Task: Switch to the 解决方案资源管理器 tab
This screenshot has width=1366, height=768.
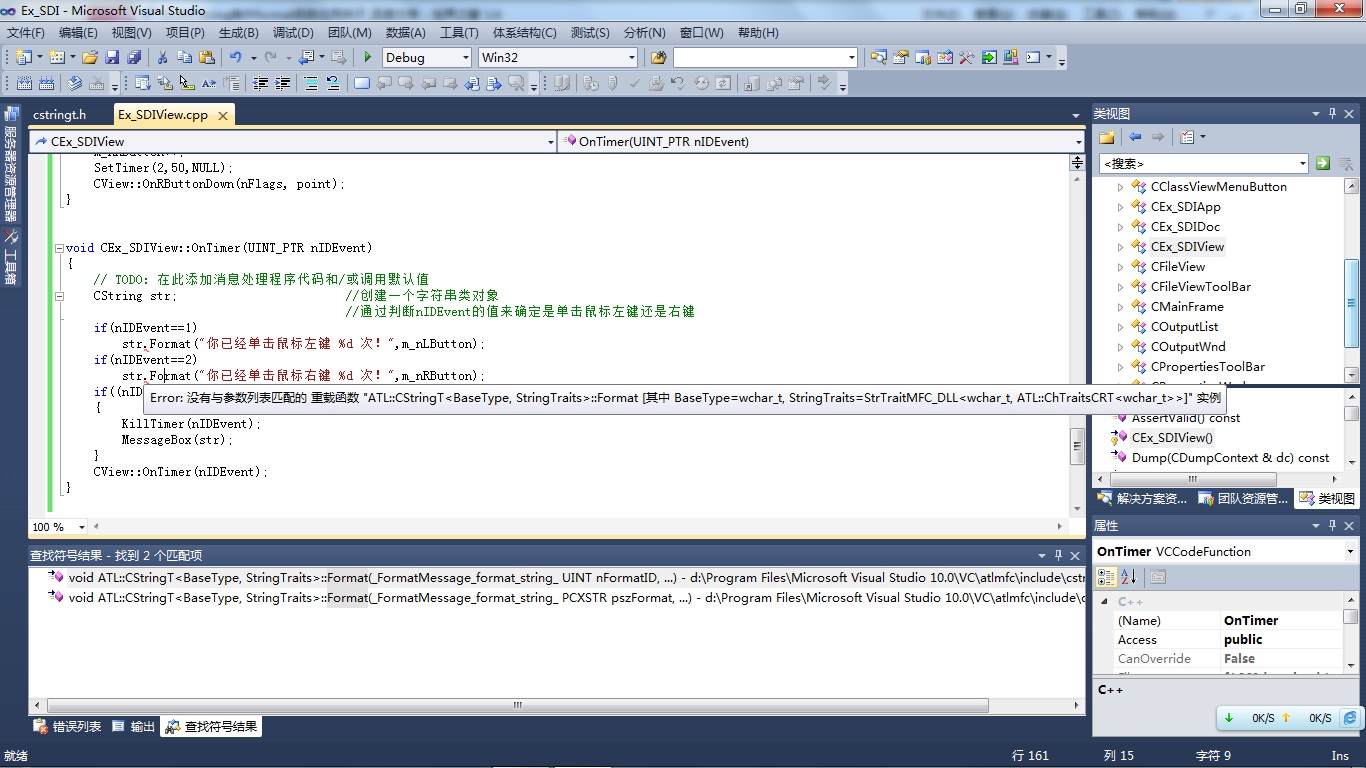Action: [1141, 498]
